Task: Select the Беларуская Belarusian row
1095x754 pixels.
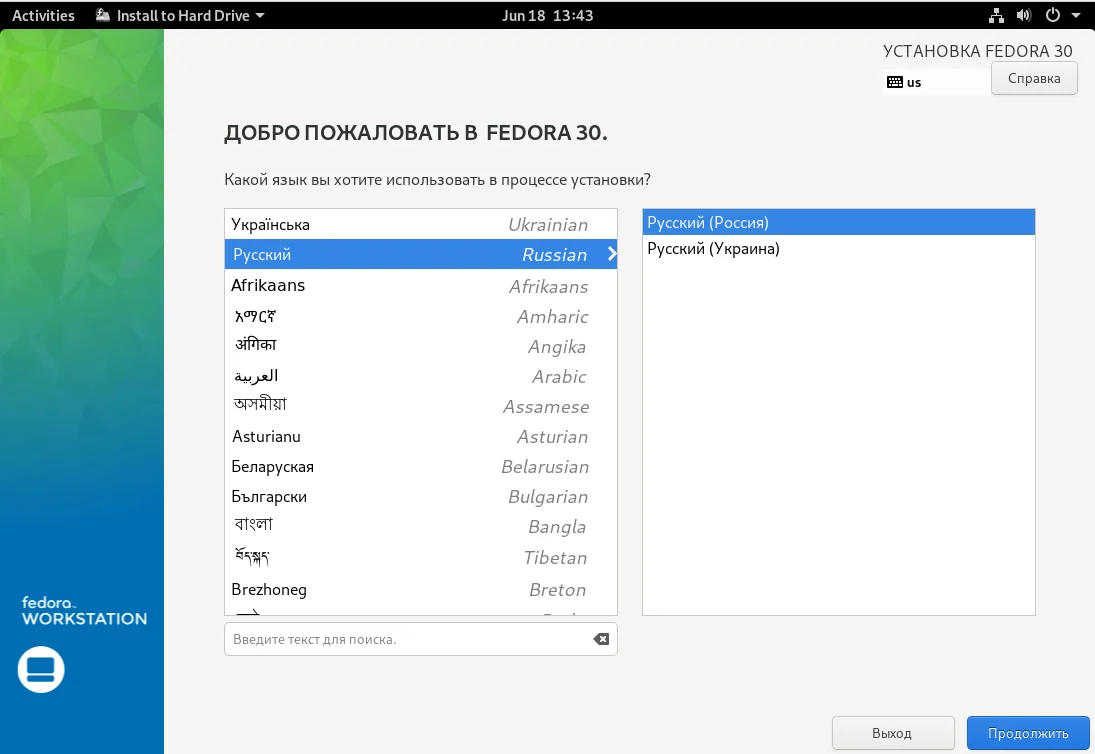Action: point(420,466)
